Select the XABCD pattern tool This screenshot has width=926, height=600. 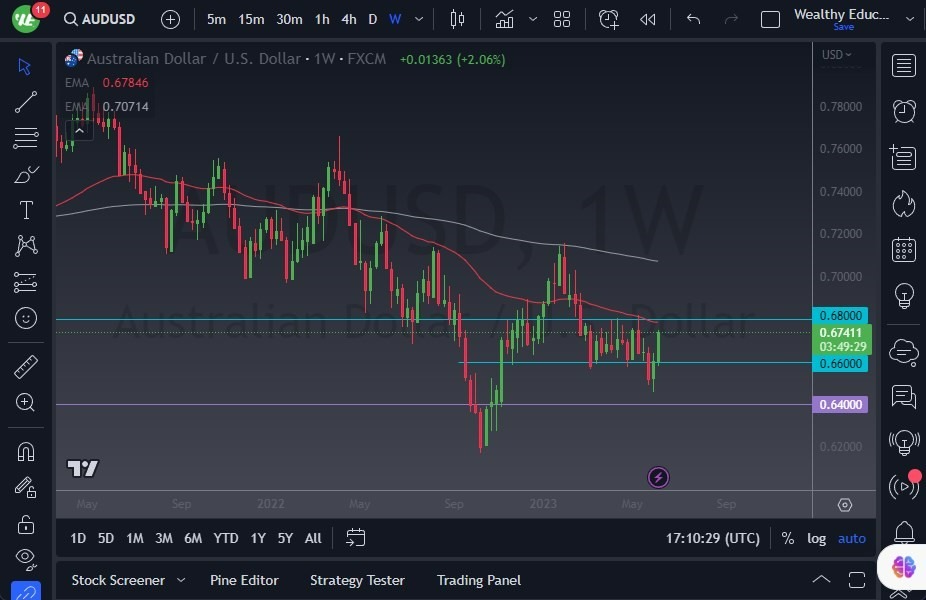(26, 246)
